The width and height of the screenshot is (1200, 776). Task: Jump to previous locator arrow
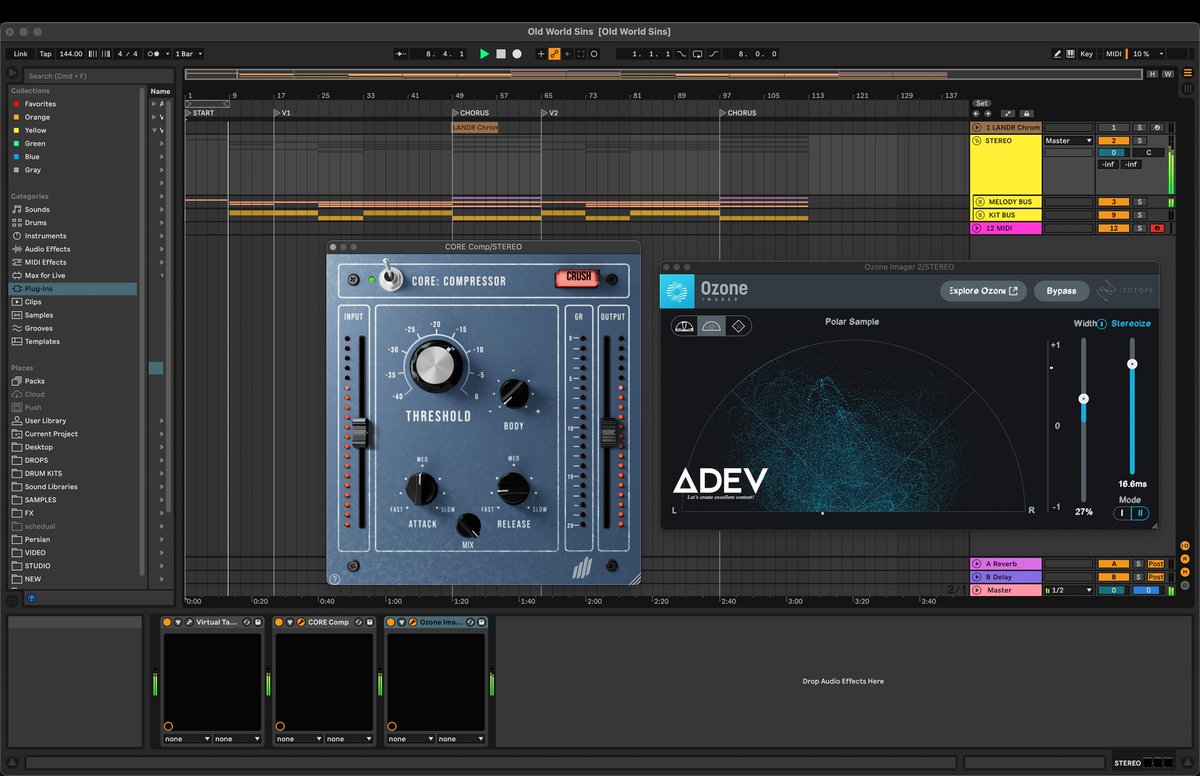pos(976,114)
